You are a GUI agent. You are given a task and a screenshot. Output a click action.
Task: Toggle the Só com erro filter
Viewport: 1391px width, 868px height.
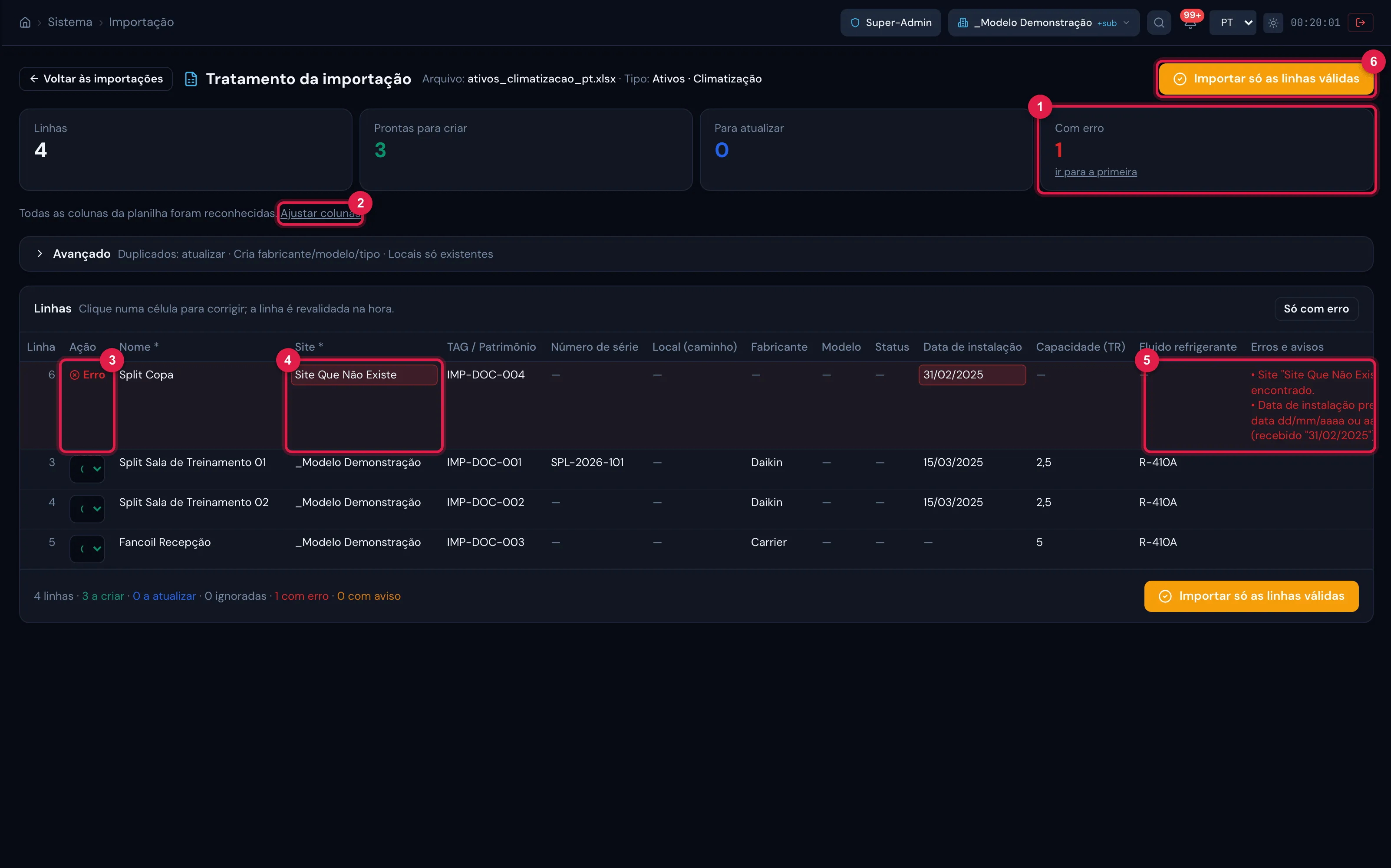[1316, 309]
